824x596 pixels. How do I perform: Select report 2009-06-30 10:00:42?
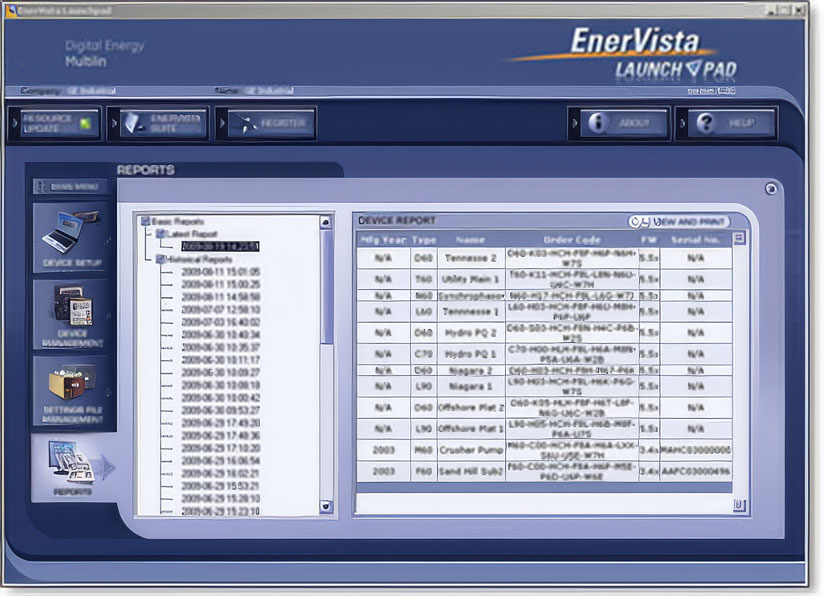[221, 398]
